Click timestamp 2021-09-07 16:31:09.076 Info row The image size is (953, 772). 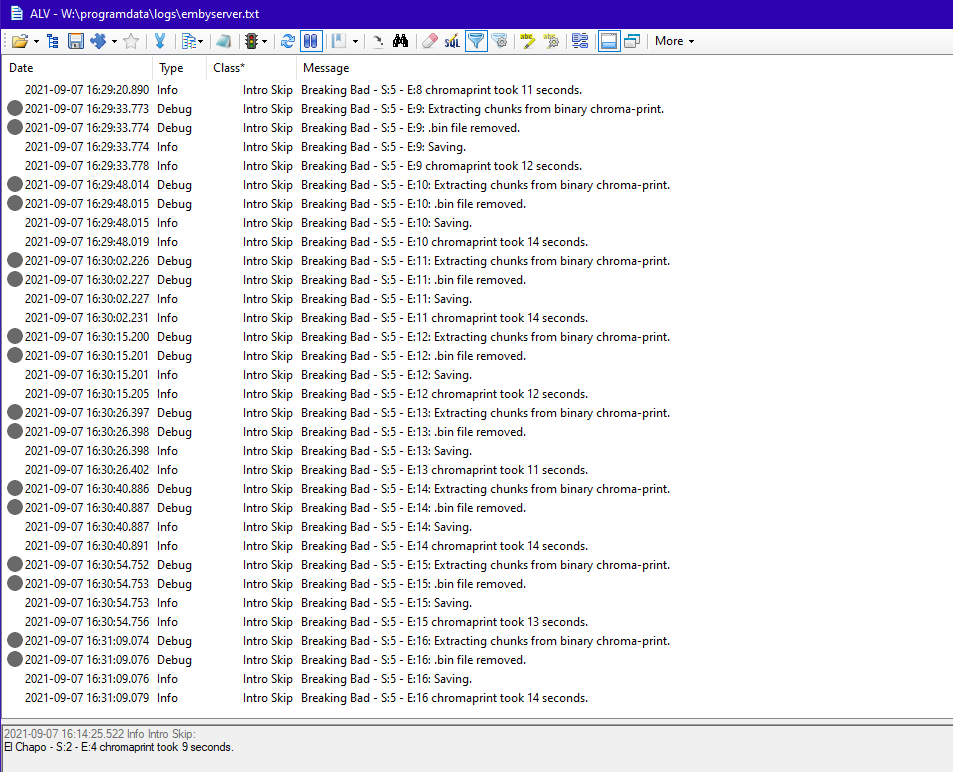(87, 679)
